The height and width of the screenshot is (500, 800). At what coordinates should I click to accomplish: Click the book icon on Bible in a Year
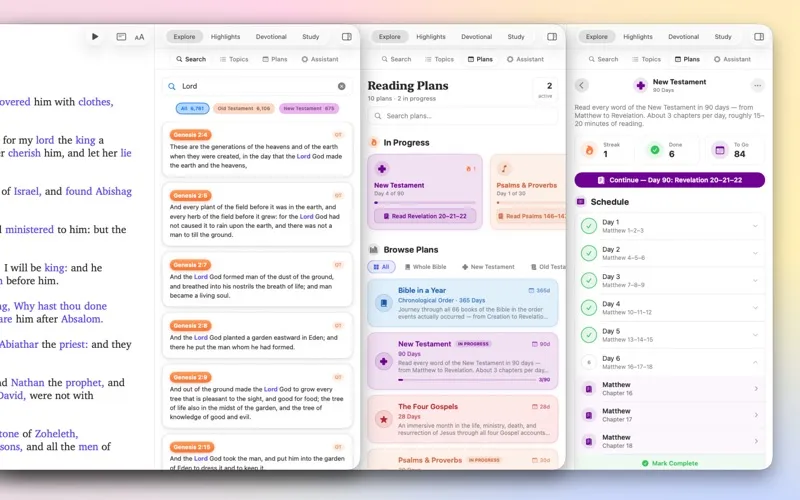click(x=384, y=303)
